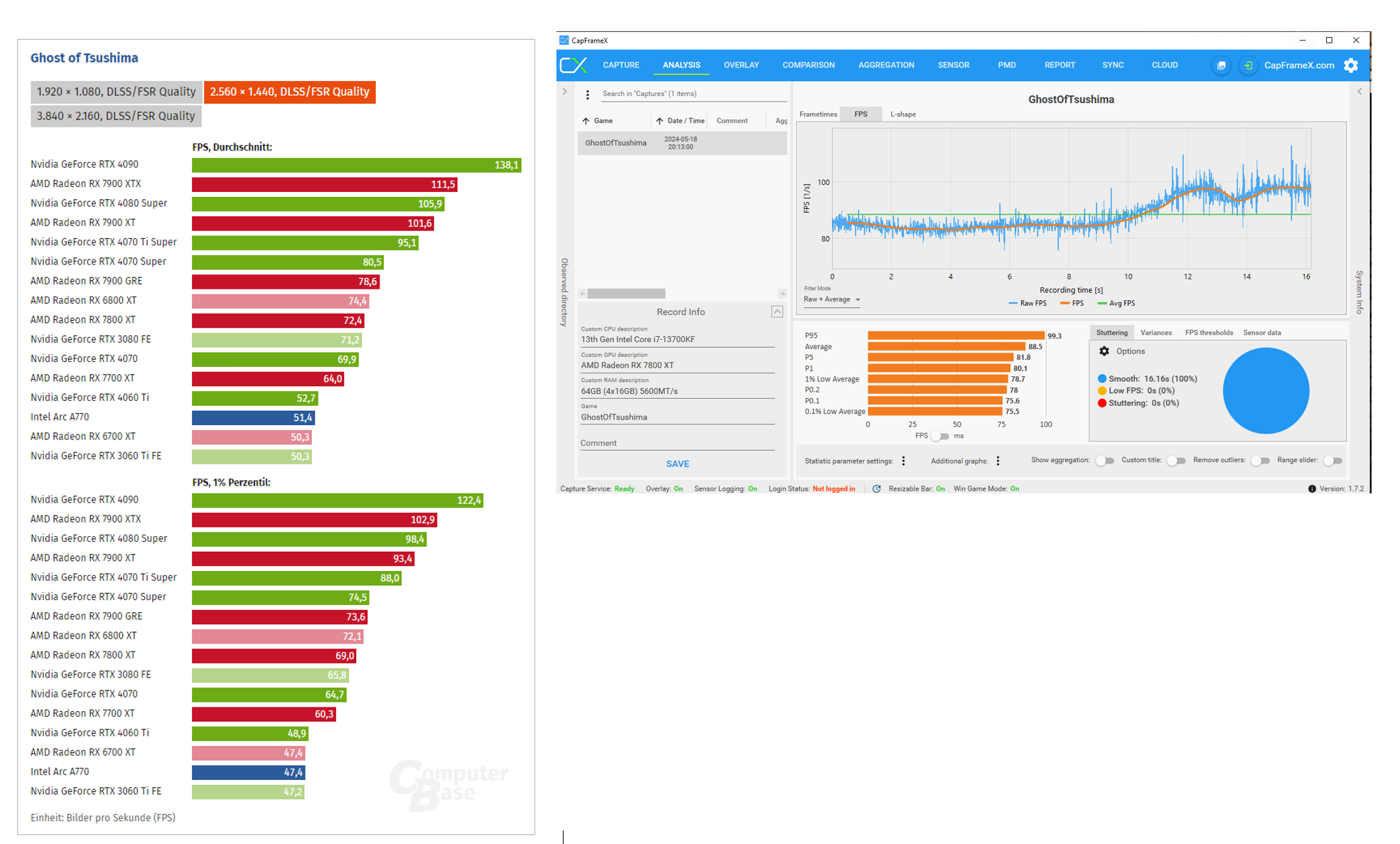Click the CapFrameX title bar app icon
The height and width of the screenshot is (844, 1400).
click(x=564, y=41)
